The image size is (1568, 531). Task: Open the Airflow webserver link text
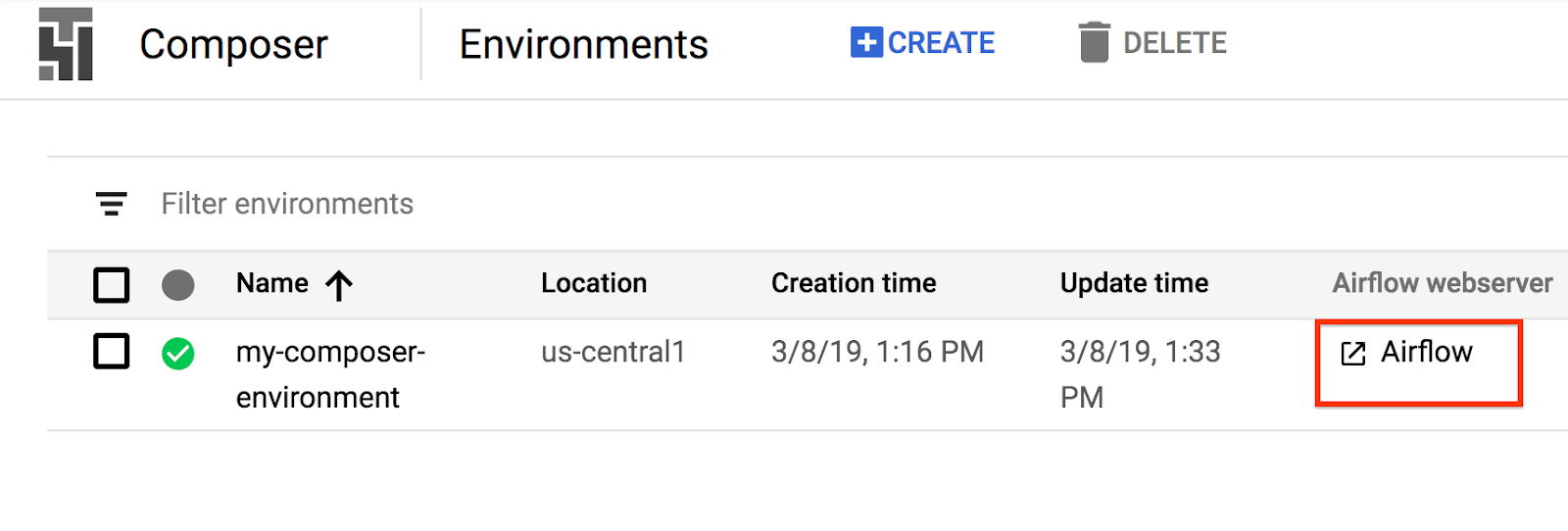coord(1426,352)
